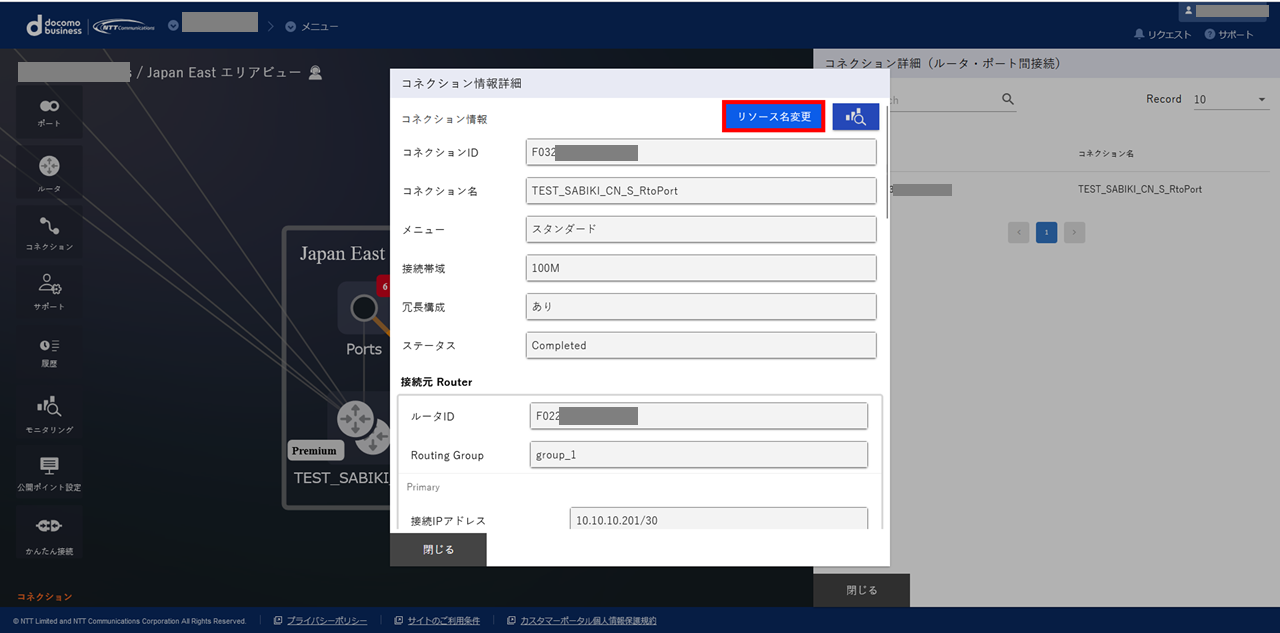Click the コネクション名 input field

pyautogui.click(x=701, y=191)
